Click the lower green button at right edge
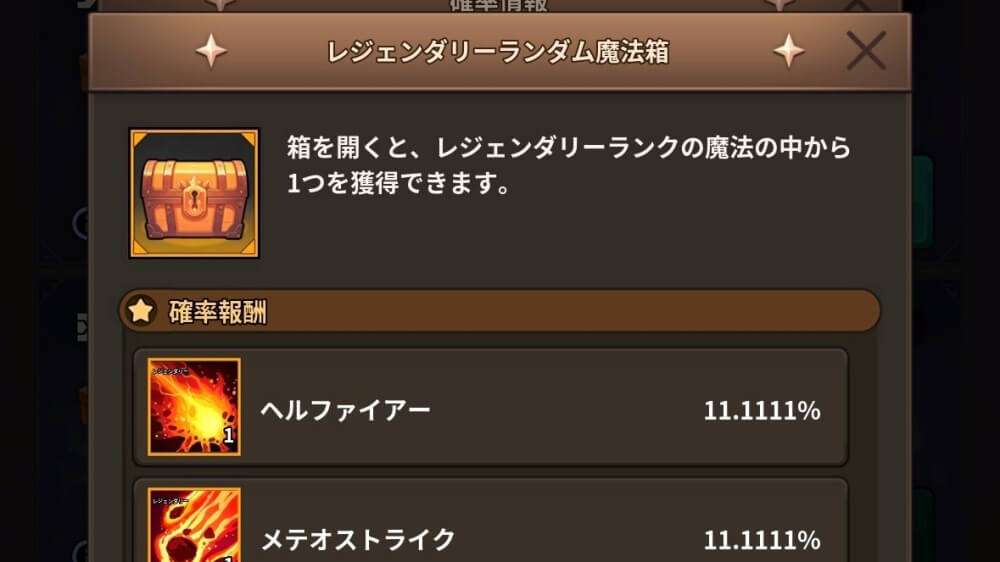Screen dimensions: 1000x562 (922, 526)
